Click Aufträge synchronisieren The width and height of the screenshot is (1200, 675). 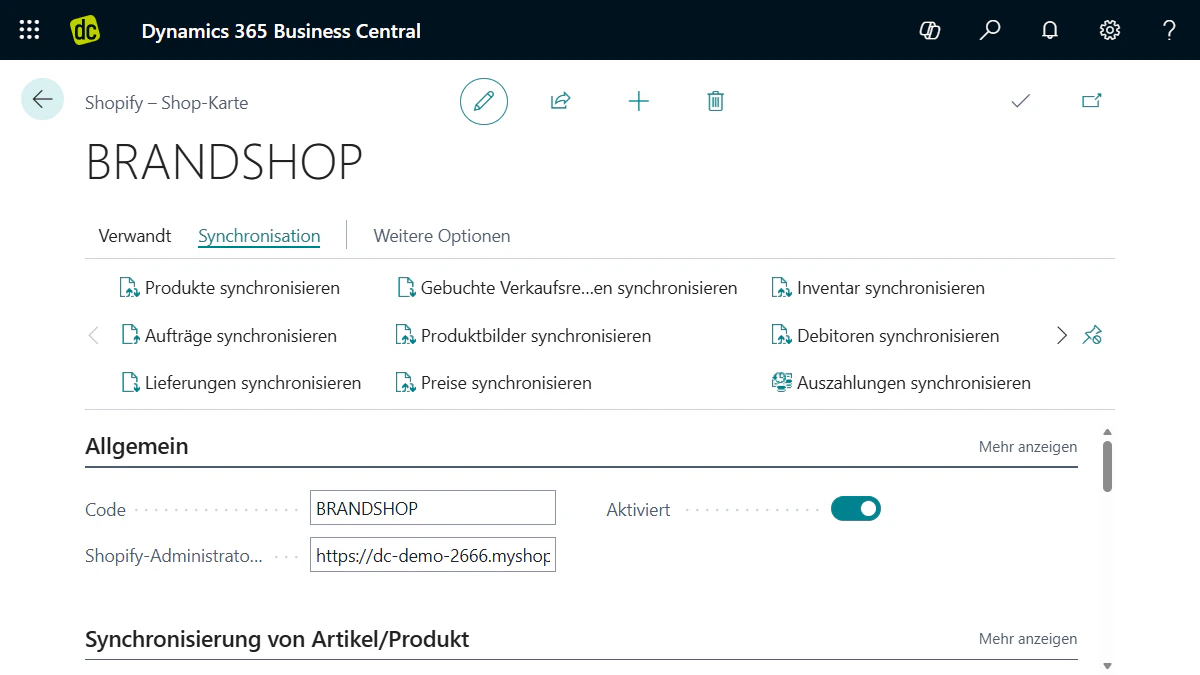(228, 336)
